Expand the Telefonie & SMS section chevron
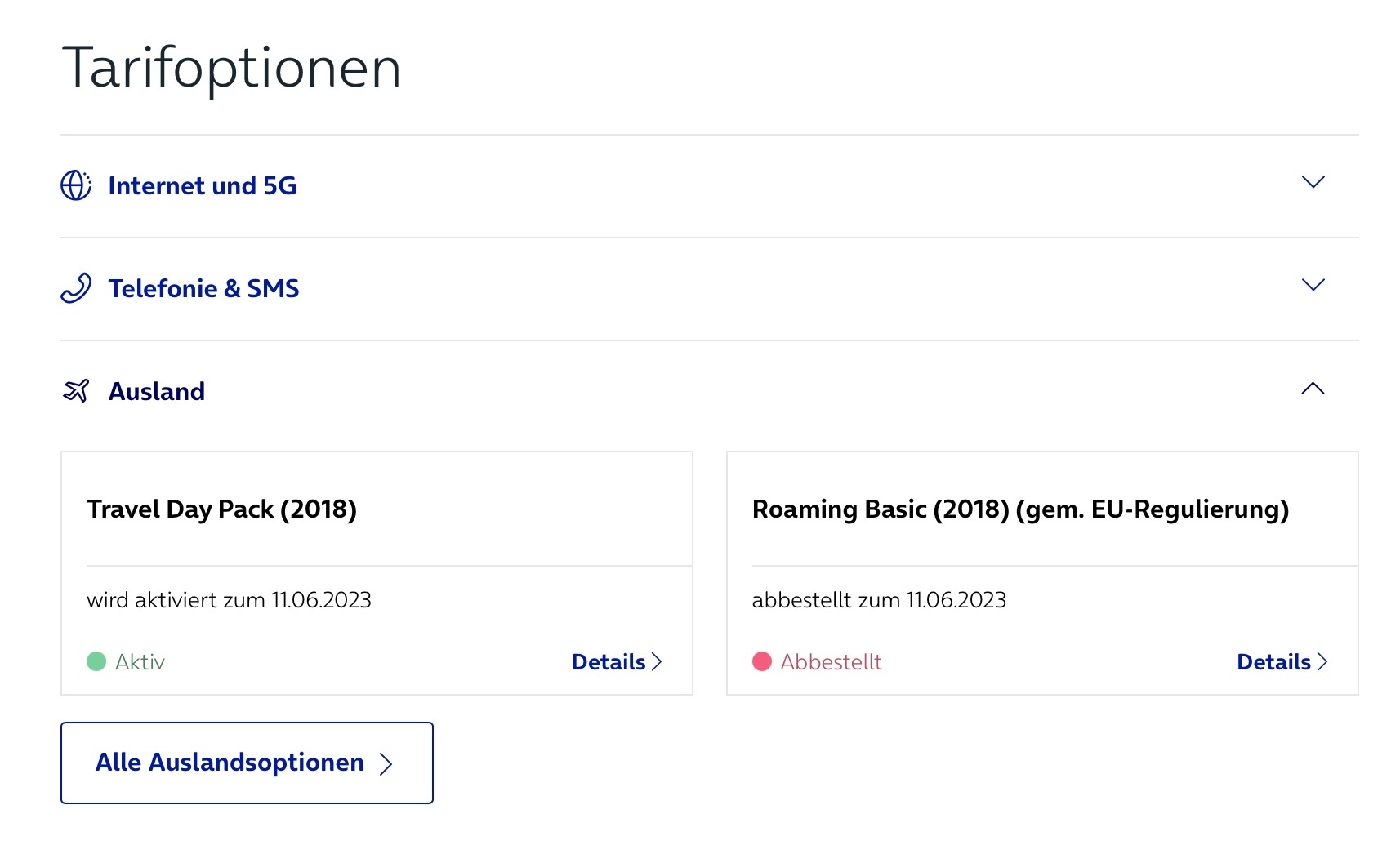The height and width of the screenshot is (863, 1400). [1313, 285]
